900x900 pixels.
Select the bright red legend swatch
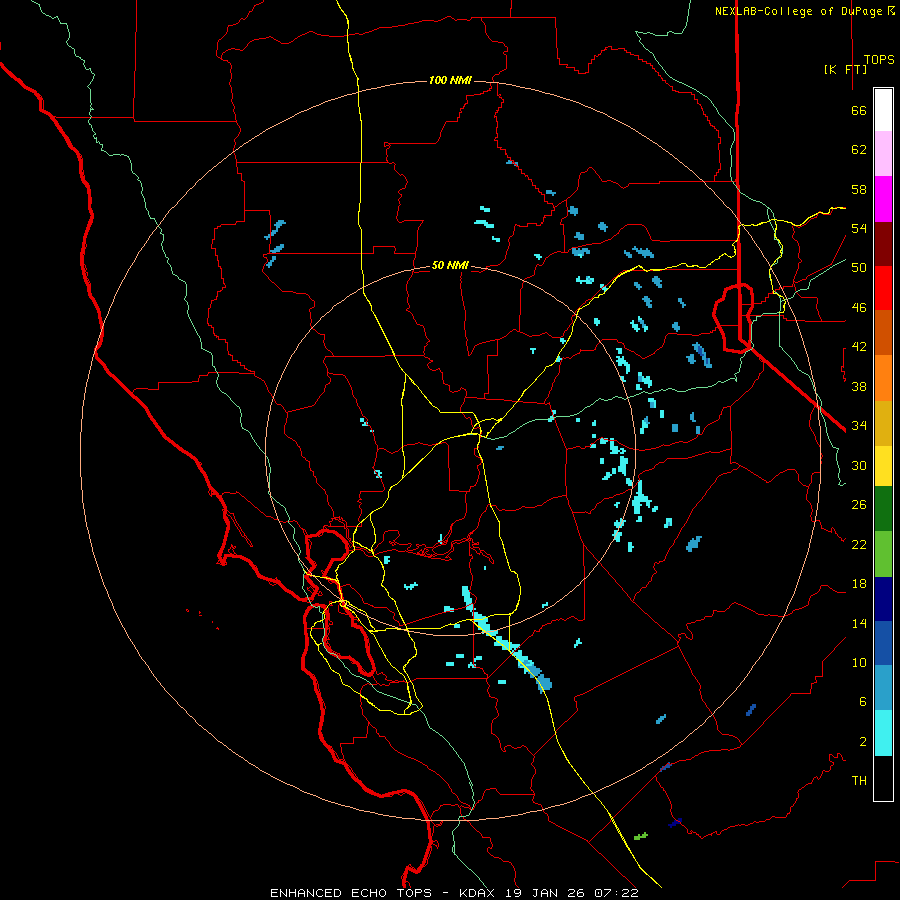pyautogui.click(x=883, y=288)
